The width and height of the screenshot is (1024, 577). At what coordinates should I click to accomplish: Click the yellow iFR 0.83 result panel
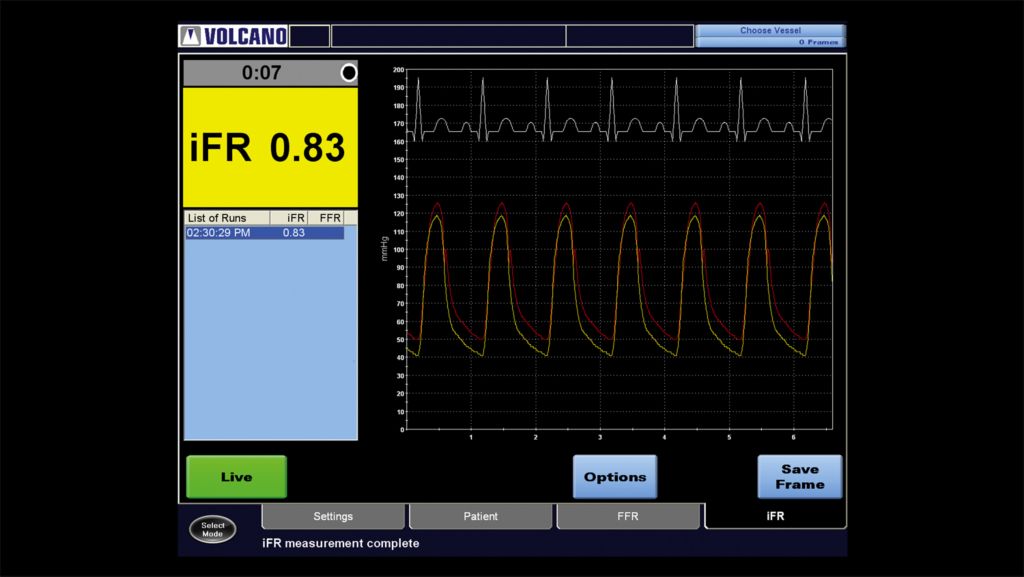(x=270, y=148)
